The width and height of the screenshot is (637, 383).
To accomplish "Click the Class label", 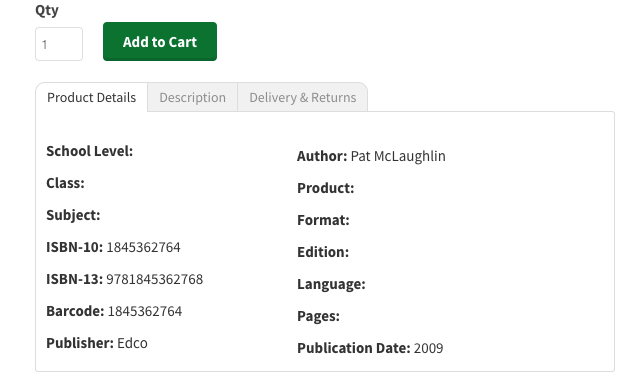I will point(65,183).
